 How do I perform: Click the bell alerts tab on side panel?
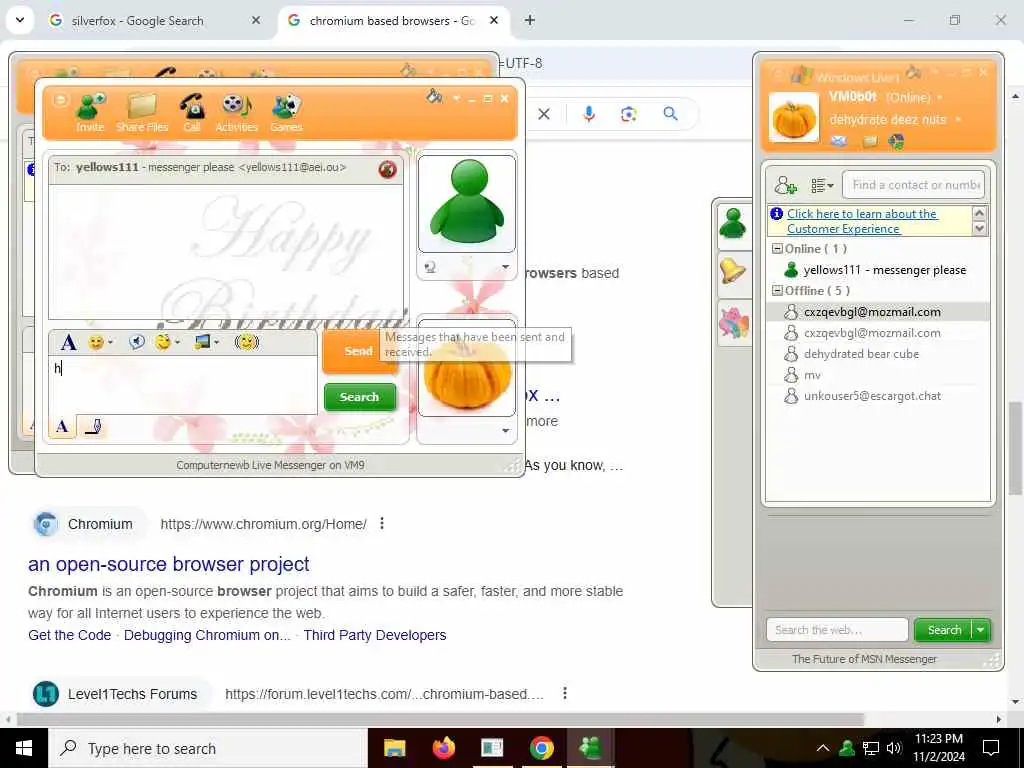click(733, 273)
